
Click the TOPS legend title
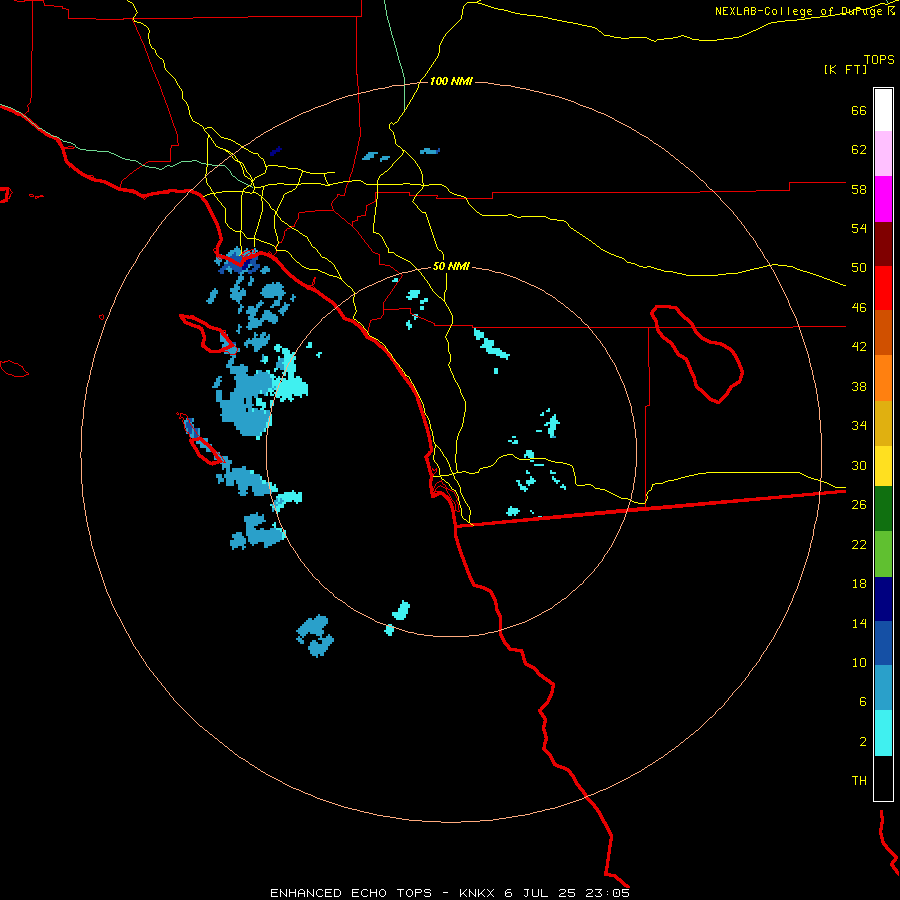click(x=879, y=59)
